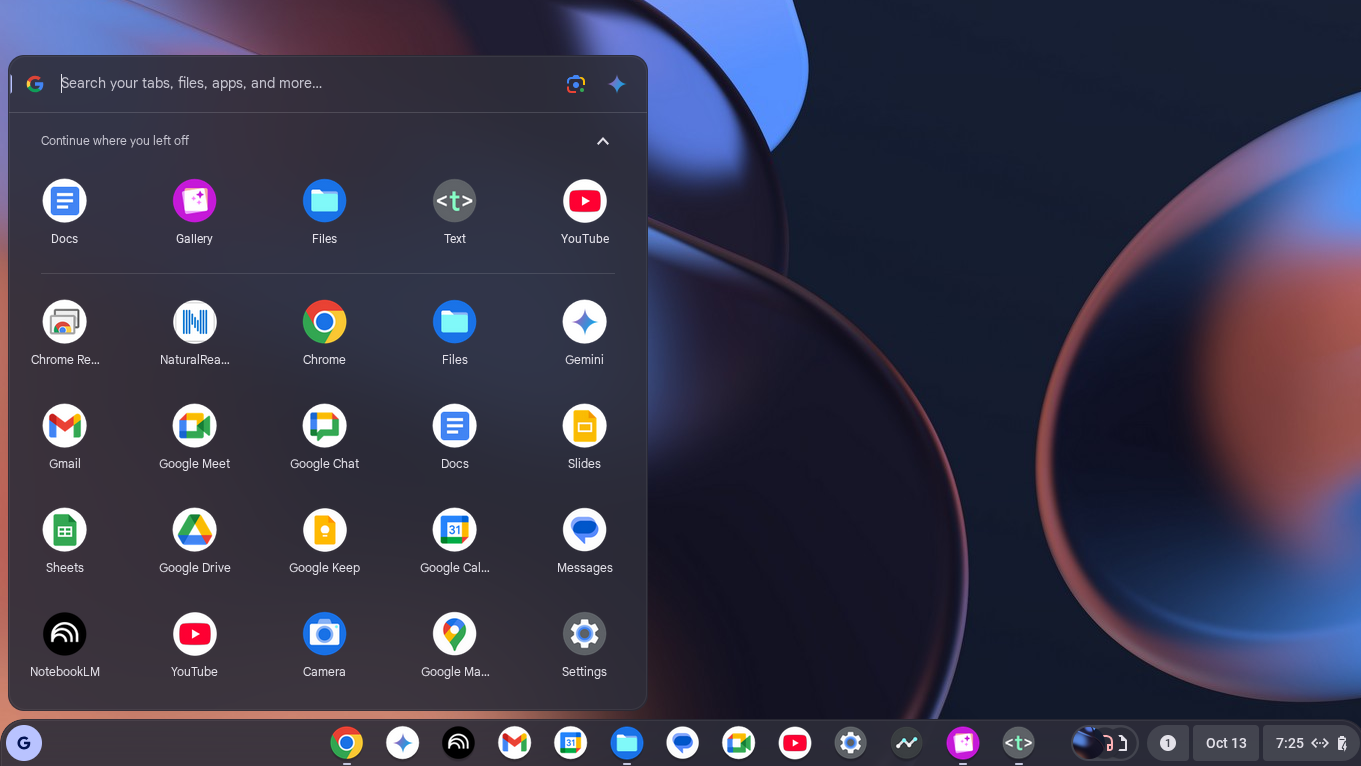The image size is (1361, 766).
Task: Open the Camera app
Action: 324,634
